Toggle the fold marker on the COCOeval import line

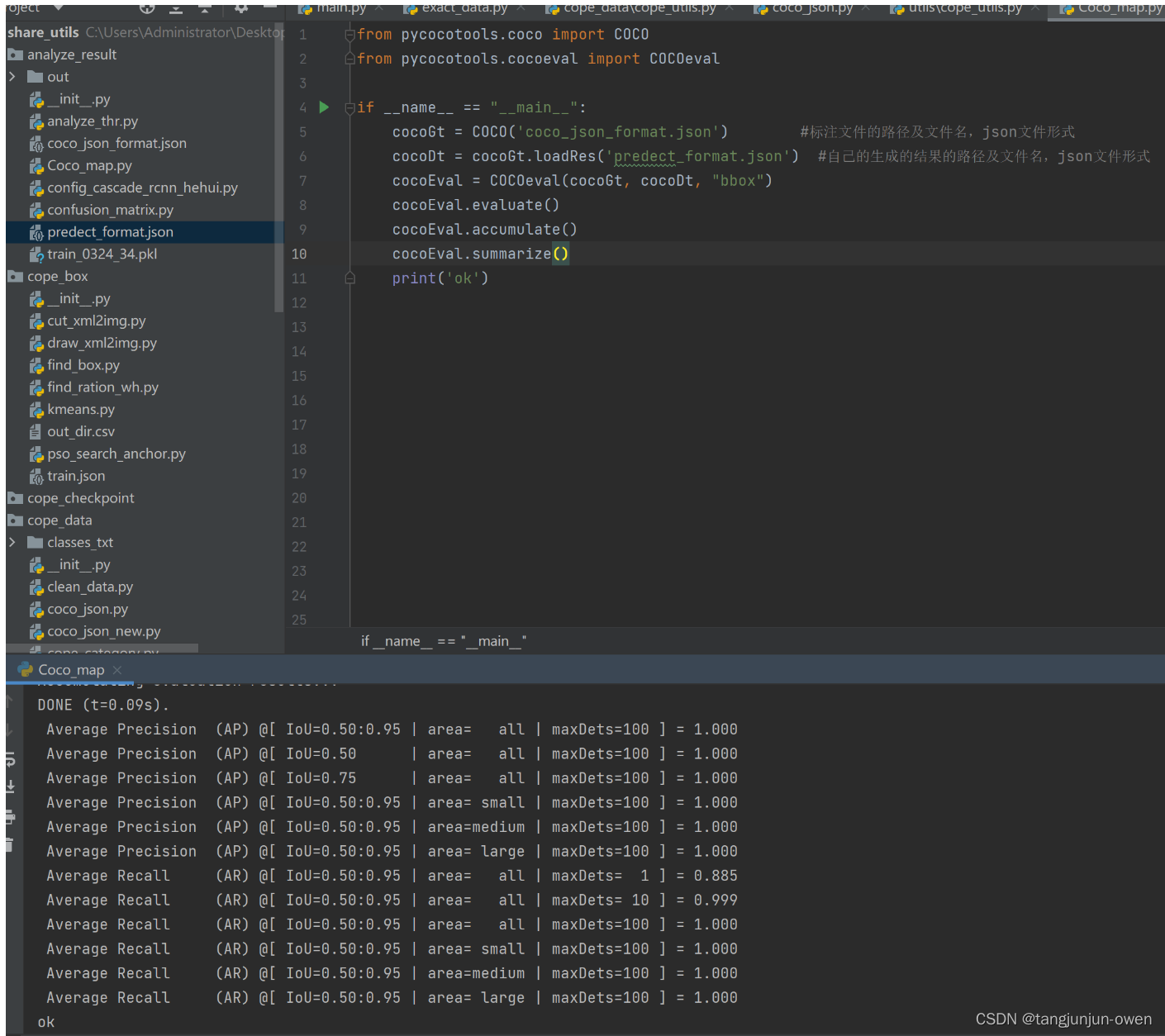click(350, 59)
